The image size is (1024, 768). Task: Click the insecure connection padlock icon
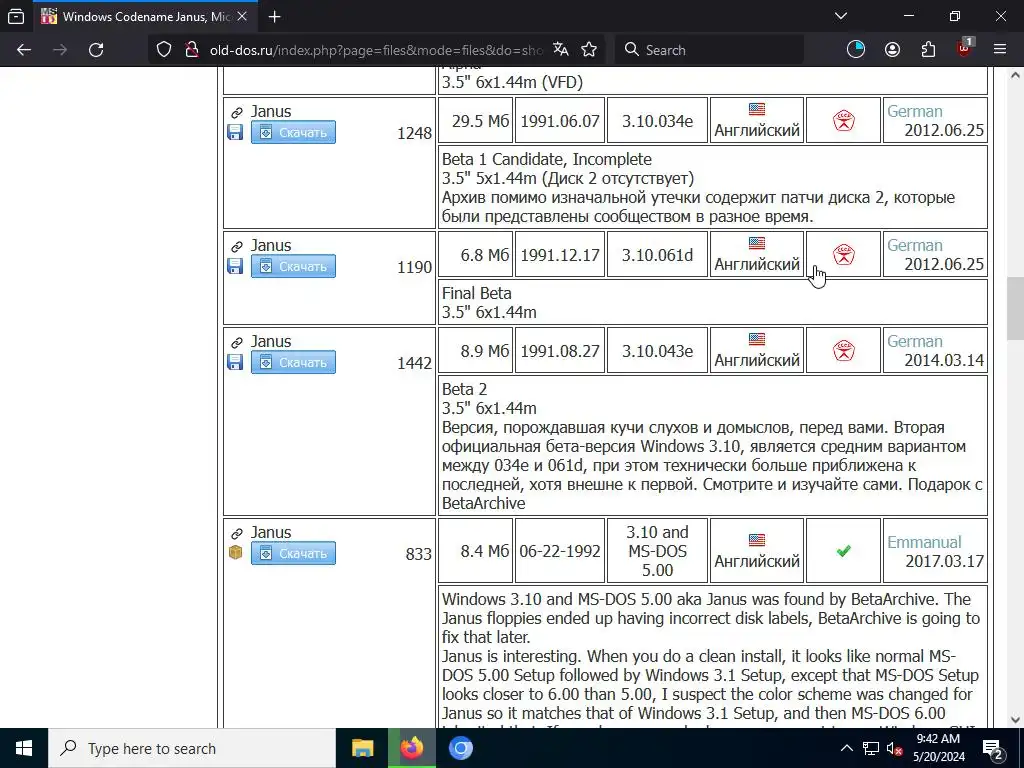(x=191, y=50)
